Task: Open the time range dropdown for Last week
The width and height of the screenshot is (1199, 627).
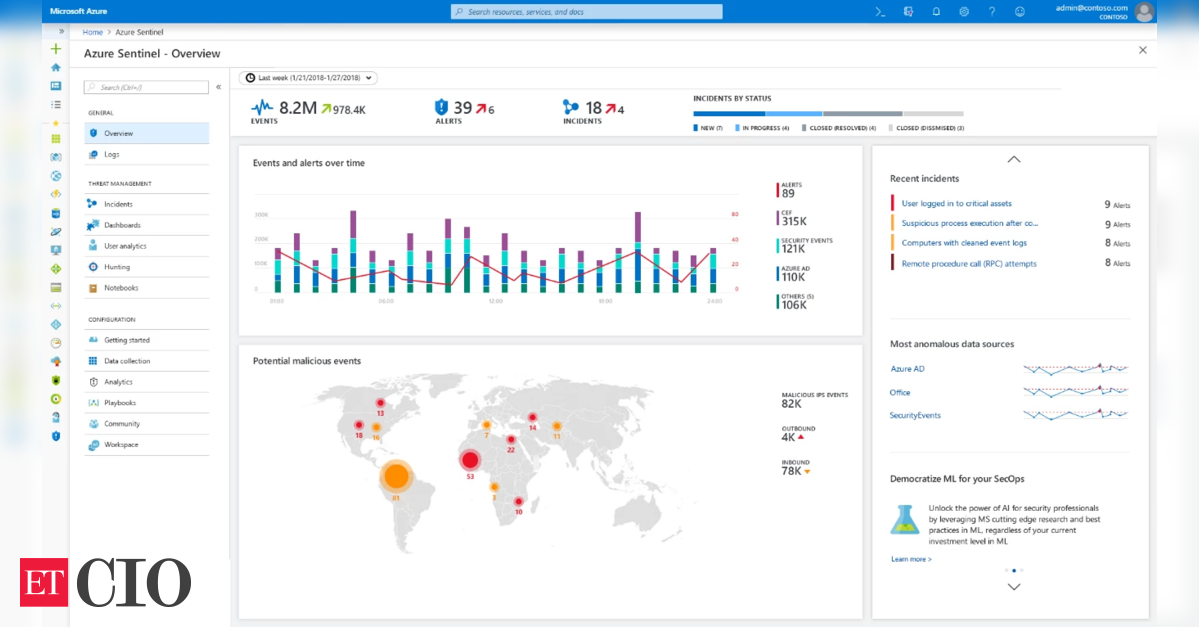Action: tap(308, 77)
